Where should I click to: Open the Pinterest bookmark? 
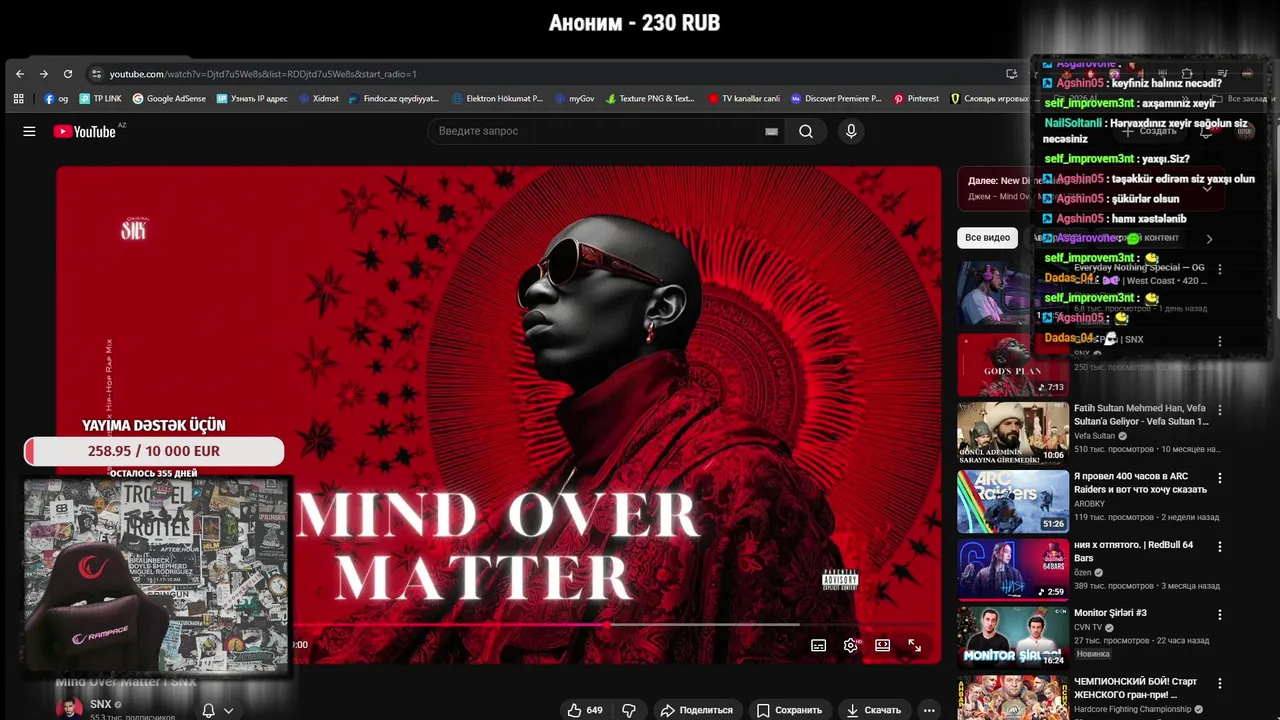coord(916,99)
